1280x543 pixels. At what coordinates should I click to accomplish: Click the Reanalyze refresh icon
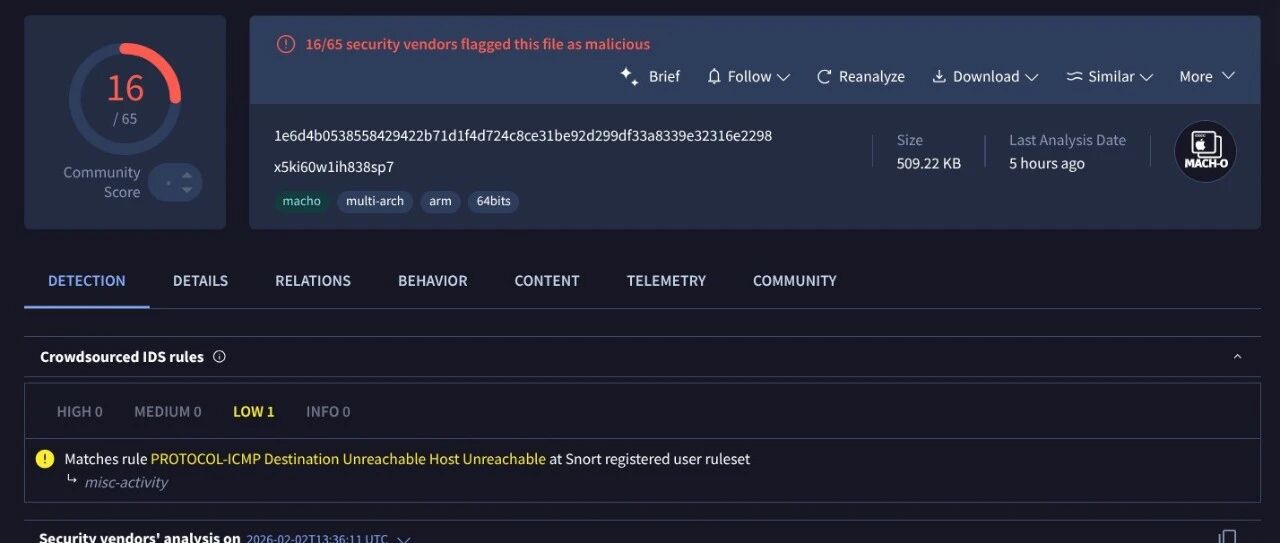[x=824, y=77]
